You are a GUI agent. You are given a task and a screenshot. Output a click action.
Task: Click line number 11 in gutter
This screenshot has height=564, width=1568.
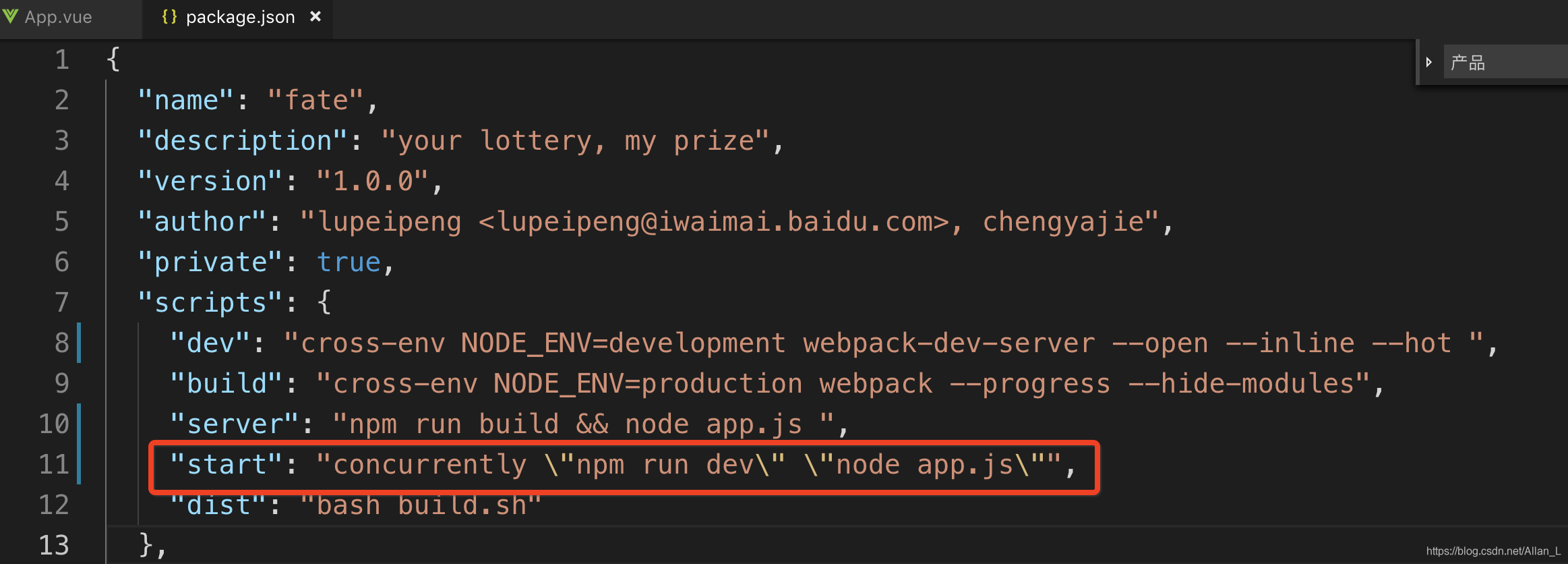pyautogui.click(x=54, y=465)
